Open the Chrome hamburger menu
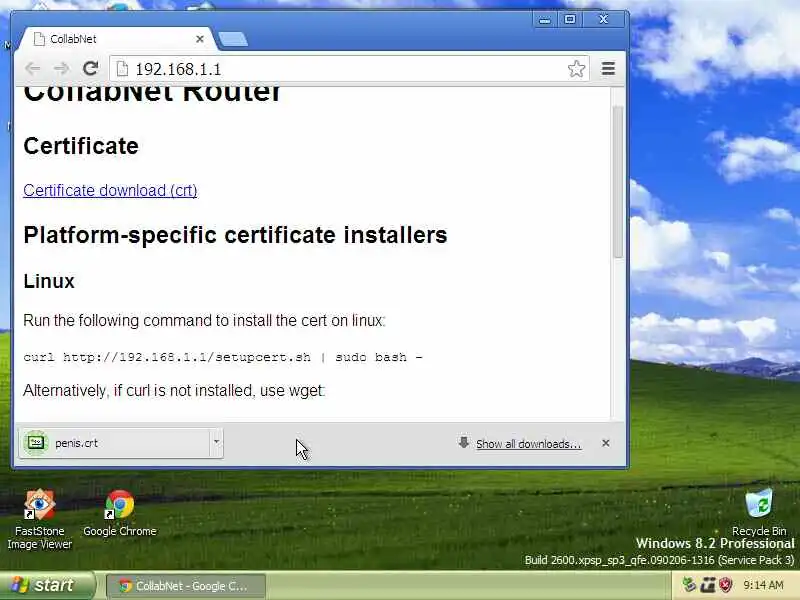Screen dimensions: 800x600 tap(608, 68)
